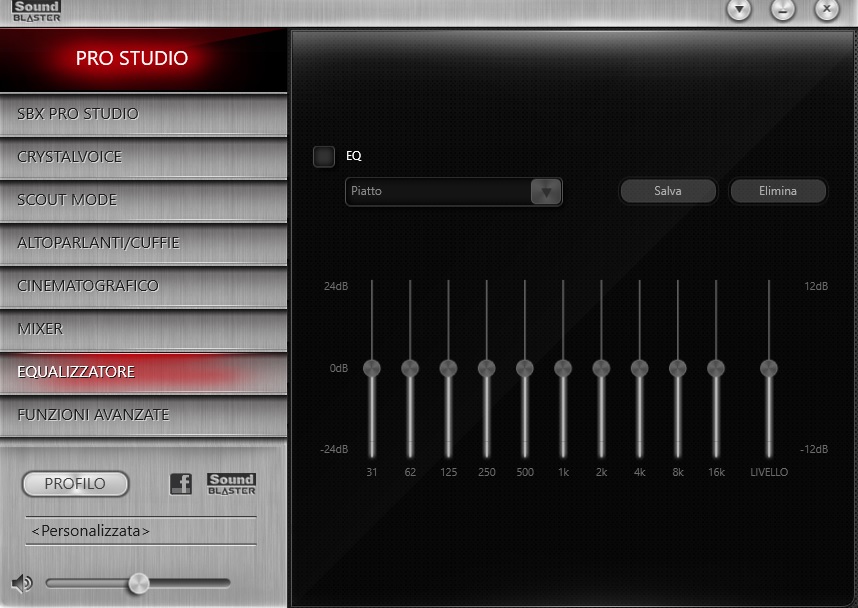Click the master volume slider knob
858x608 pixels.
click(x=139, y=583)
